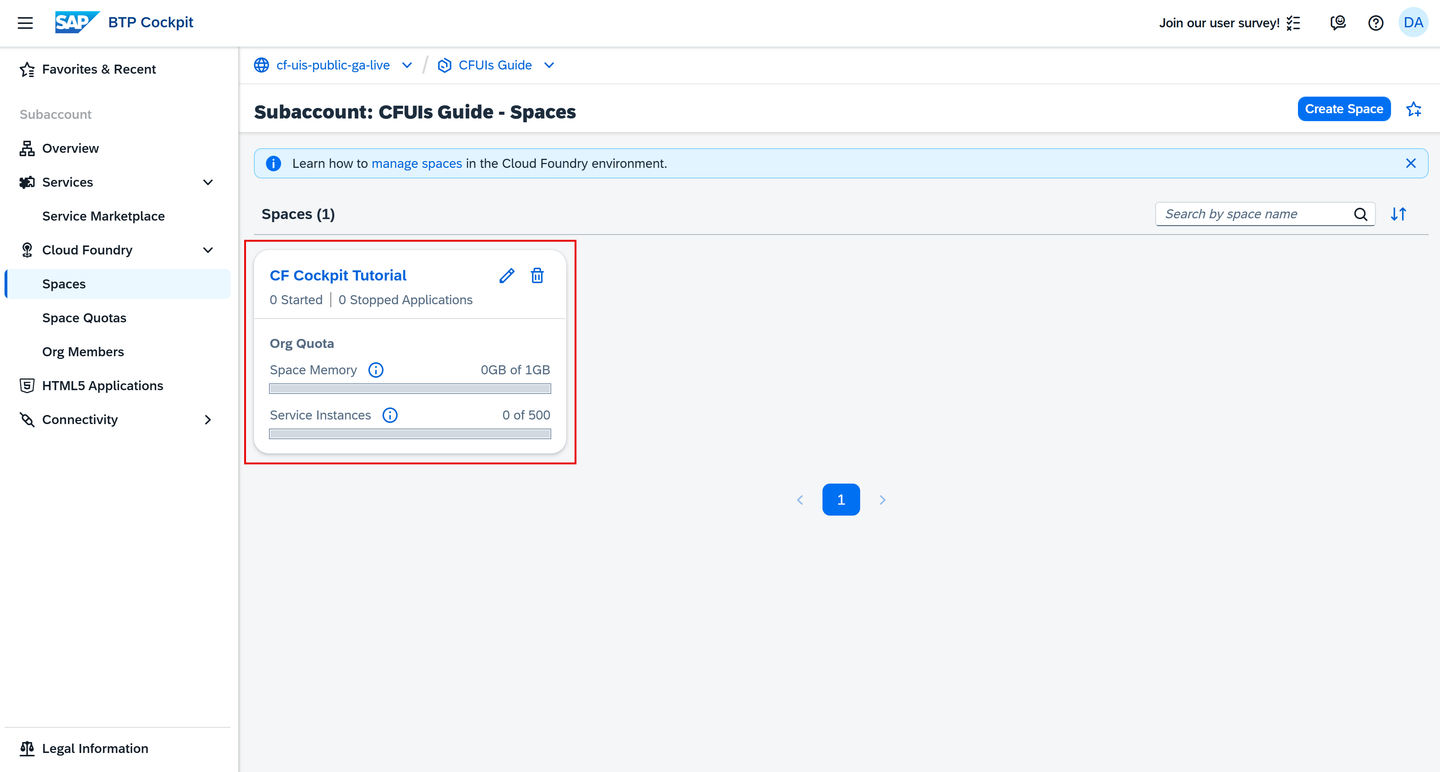Click the Org Quota label
This screenshot has height=772, width=1440.
coord(302,343)
